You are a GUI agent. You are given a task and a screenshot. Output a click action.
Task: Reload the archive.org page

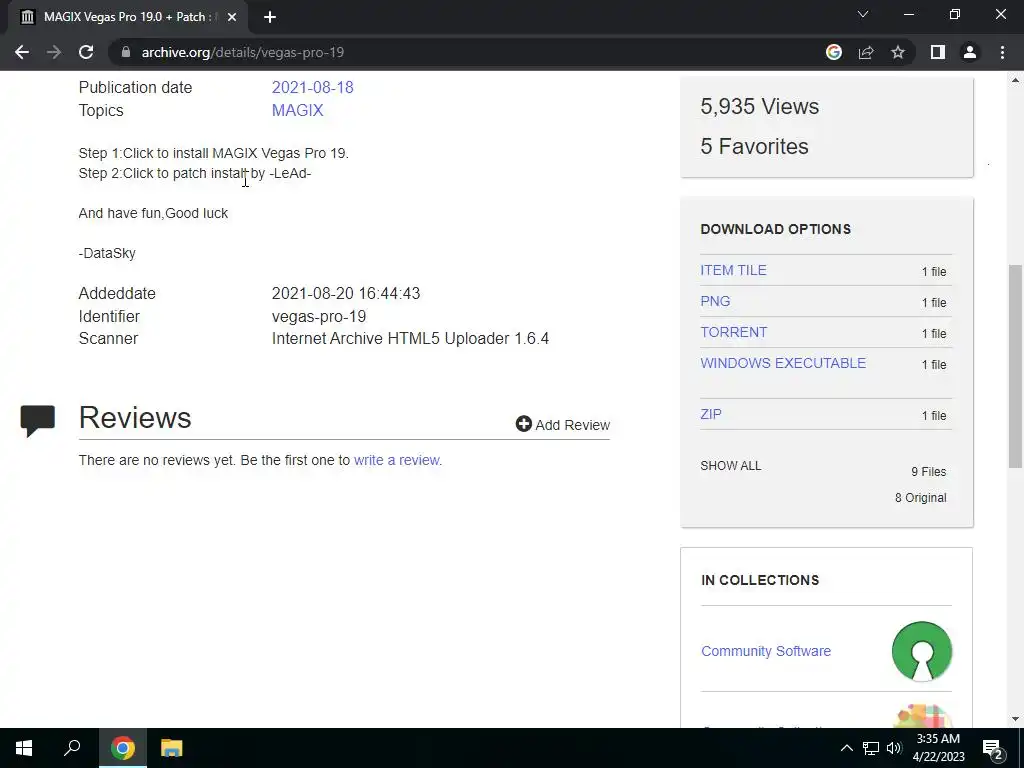(86, 52)
